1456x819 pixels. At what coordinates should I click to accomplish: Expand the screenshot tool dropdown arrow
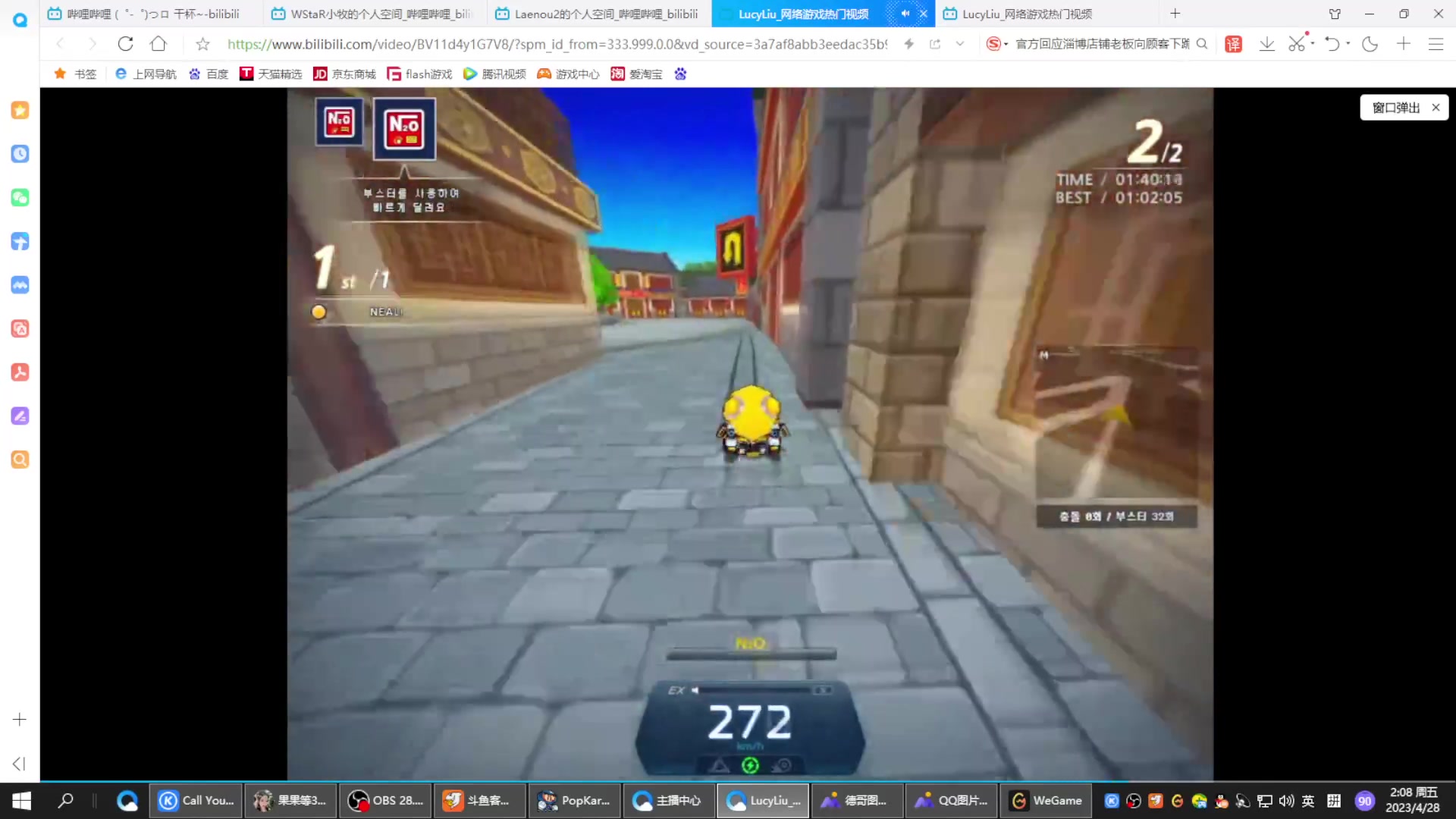[x=1313, y=44]
